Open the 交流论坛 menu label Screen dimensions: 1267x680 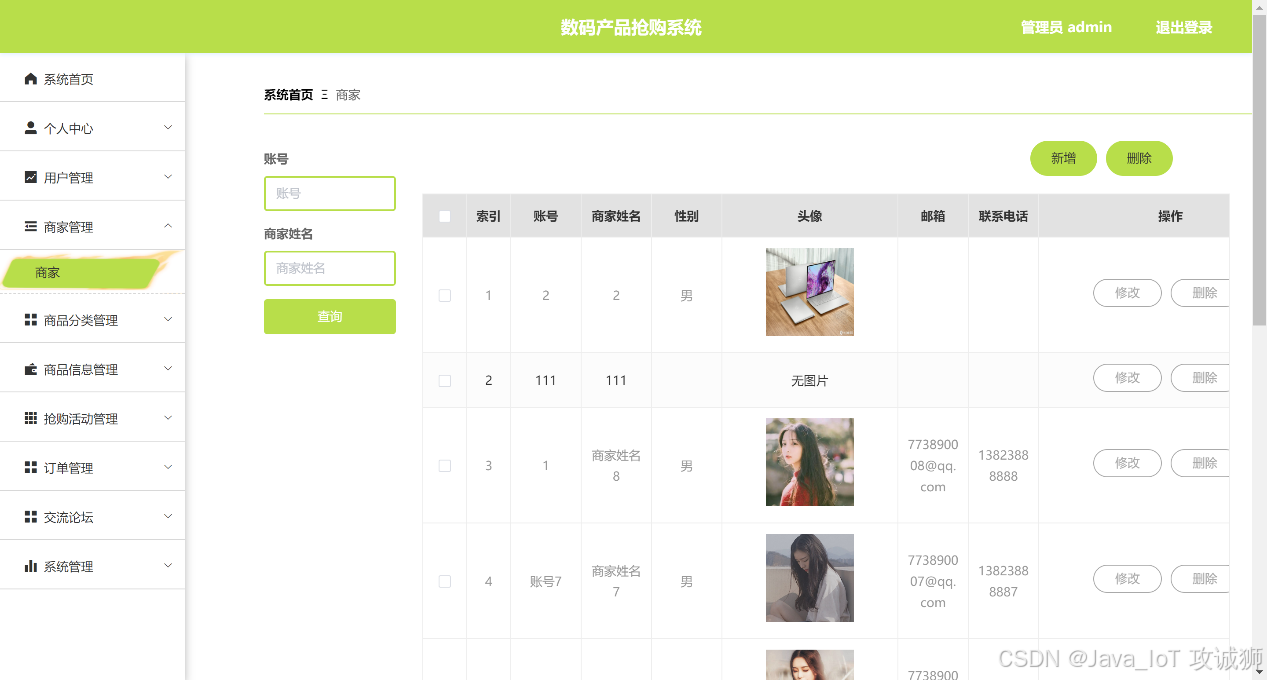coord(68,517)
